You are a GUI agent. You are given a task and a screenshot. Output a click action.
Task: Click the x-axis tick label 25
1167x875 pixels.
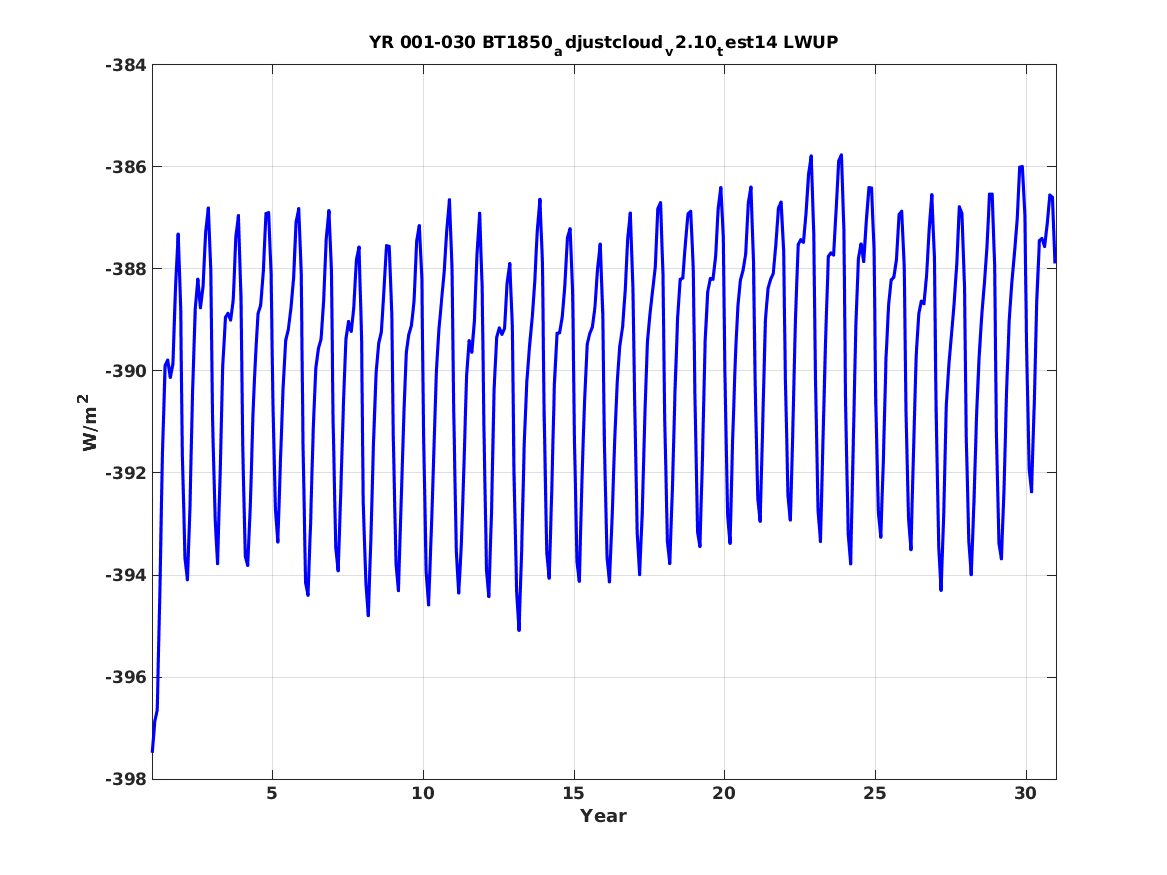(875, 794)
